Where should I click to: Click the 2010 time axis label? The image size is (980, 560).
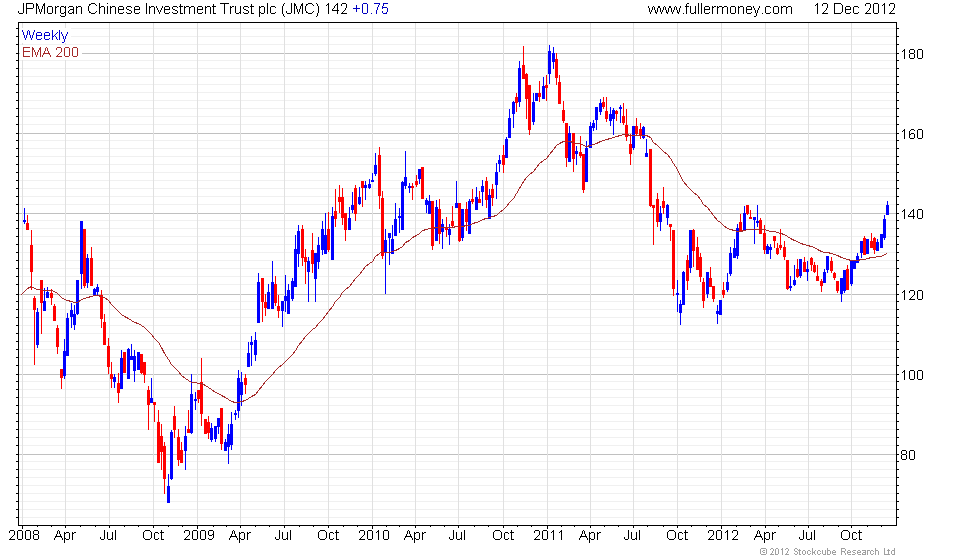pos(374,535)
